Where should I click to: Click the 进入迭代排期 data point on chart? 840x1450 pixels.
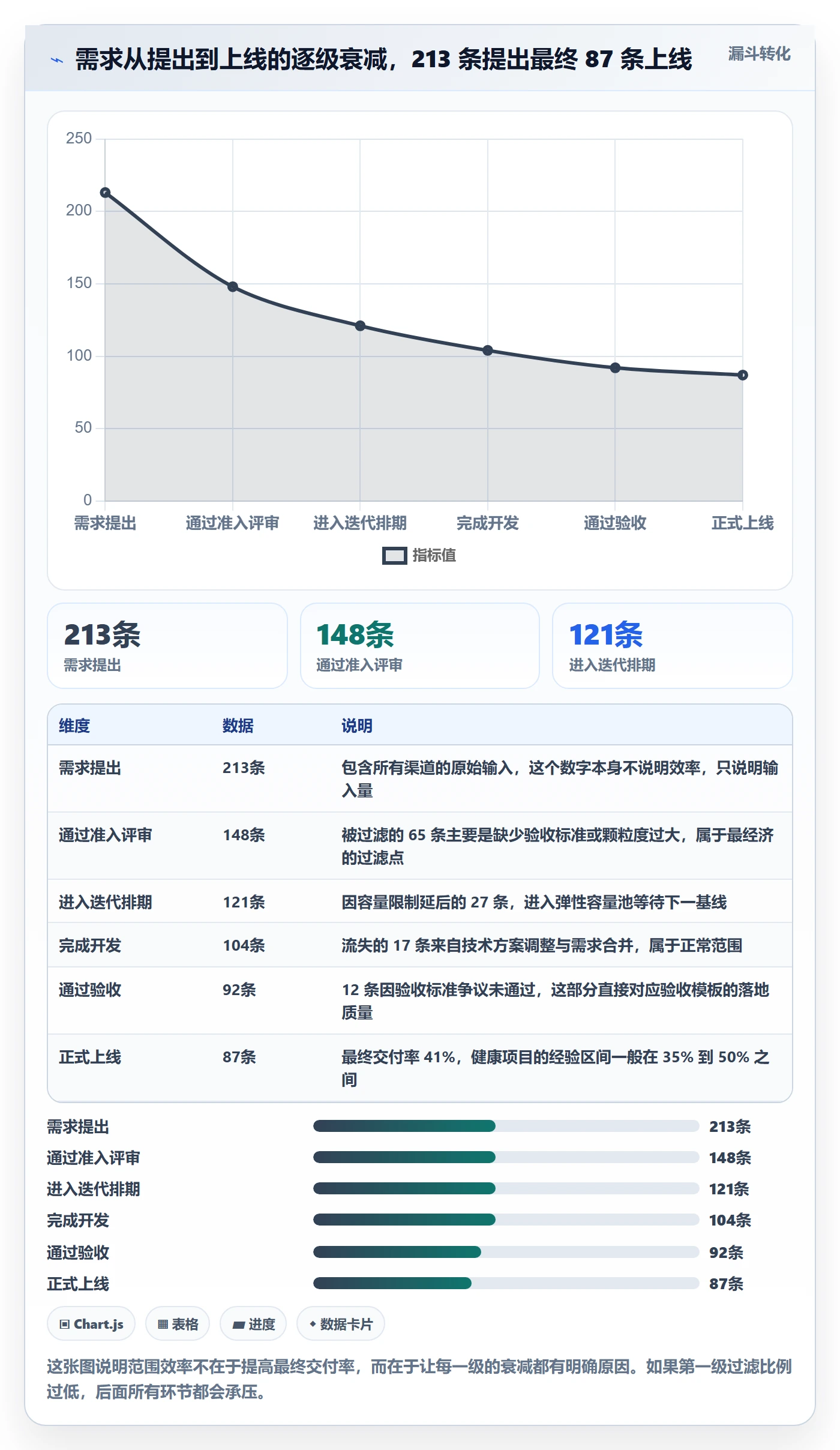(360, 326)
